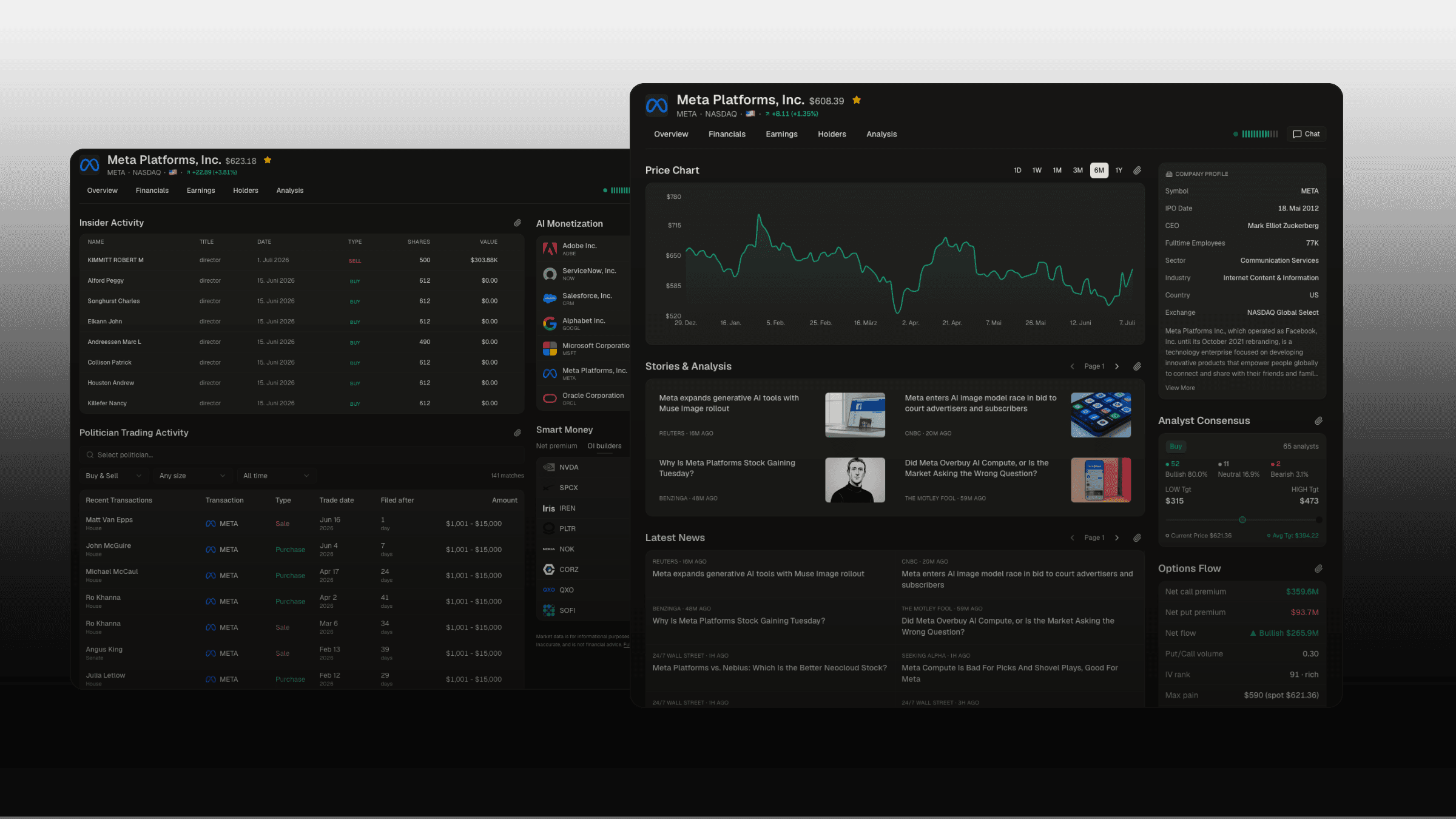Open news Meta Compute Is Bad For Picks article
The image size is (1456, 819).
coord(1009,674)
